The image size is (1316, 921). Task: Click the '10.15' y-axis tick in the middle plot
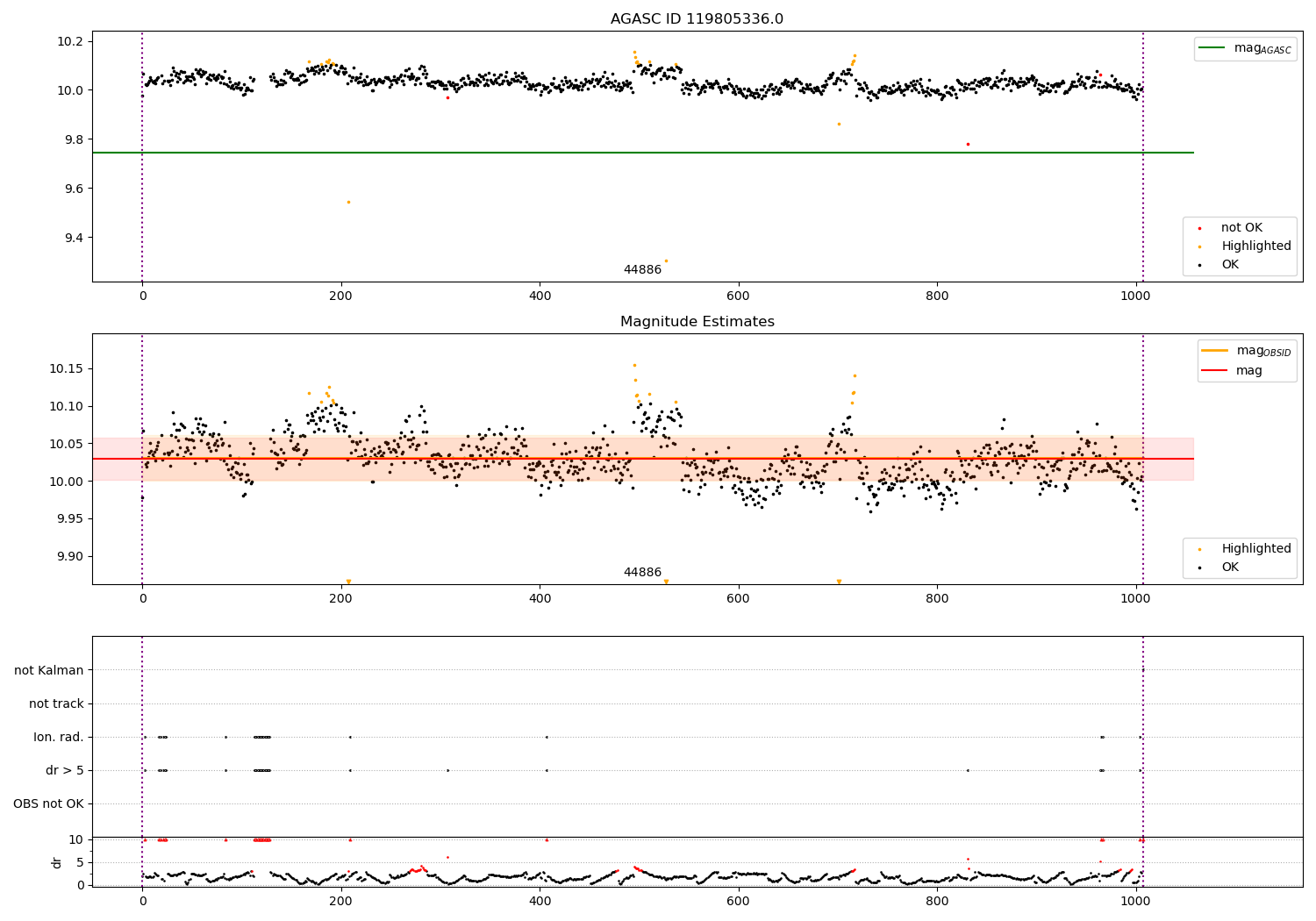pyautogui.click(x=67, y=368)
